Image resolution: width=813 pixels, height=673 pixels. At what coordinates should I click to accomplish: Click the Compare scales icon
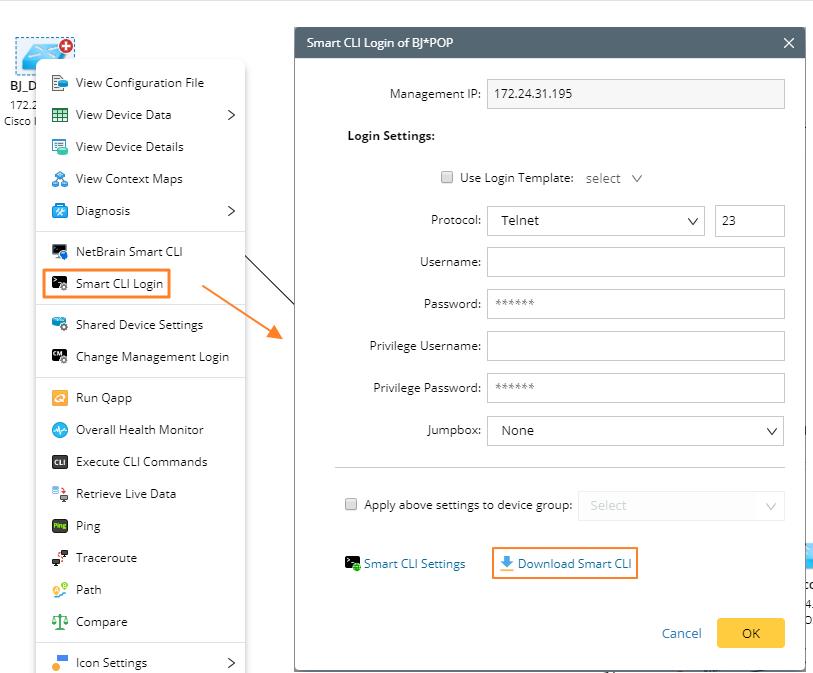58,621
